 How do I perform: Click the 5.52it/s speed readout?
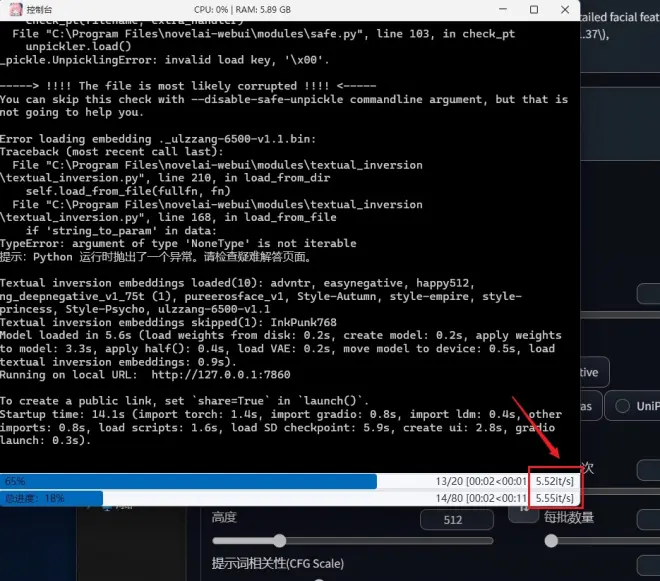555,481
